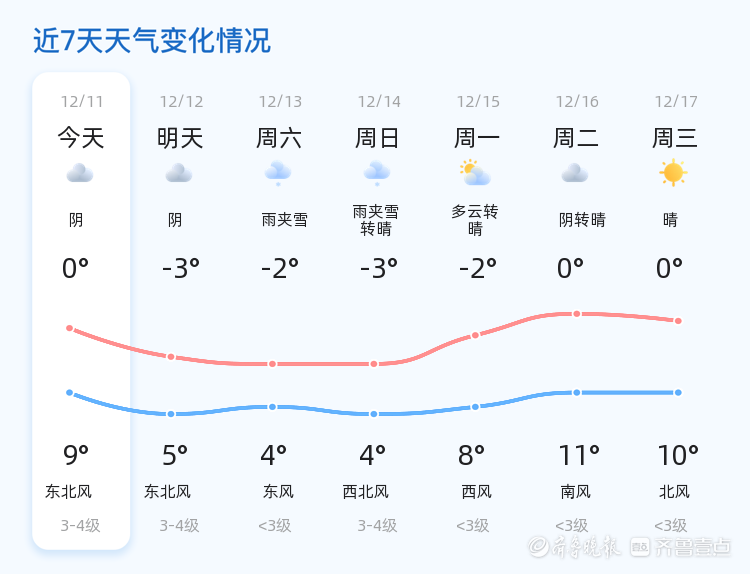This screenshot has width=750, height=574.
Task: Select the 明天 day heading
Action: [x=180, y=138]
